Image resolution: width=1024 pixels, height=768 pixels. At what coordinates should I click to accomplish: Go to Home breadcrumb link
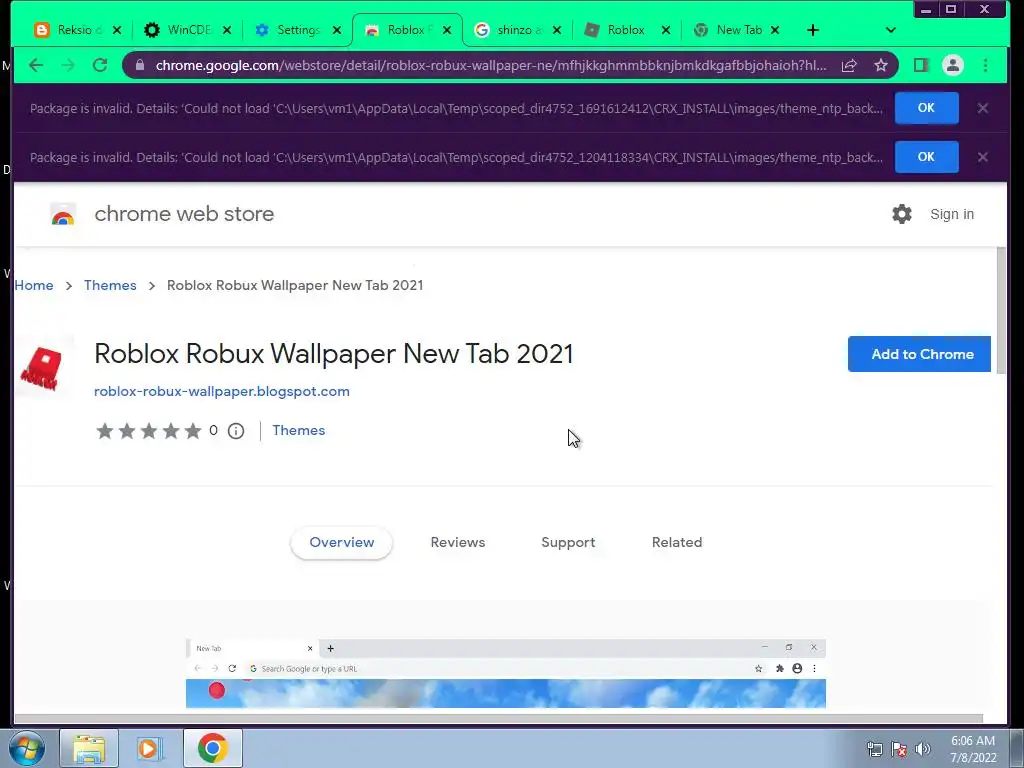coord(34,285)
